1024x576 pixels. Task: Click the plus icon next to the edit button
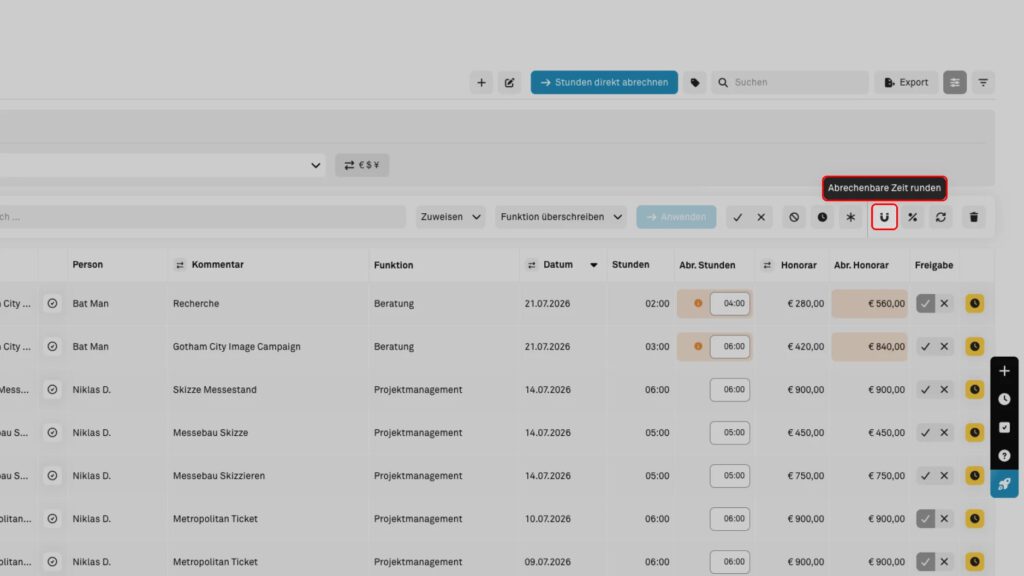481,82
